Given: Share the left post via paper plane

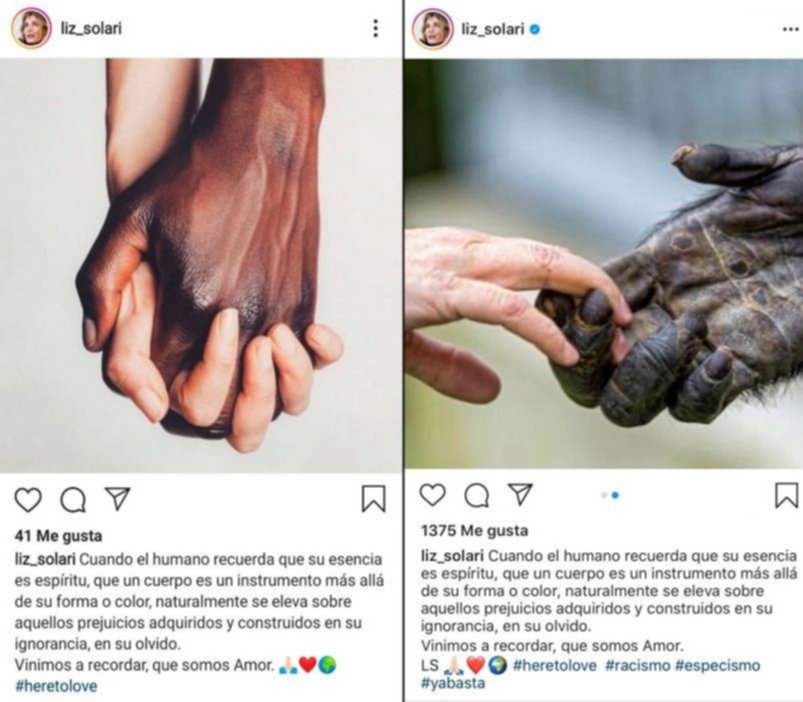Looking at the screenshot, I should tap(118, 498).
